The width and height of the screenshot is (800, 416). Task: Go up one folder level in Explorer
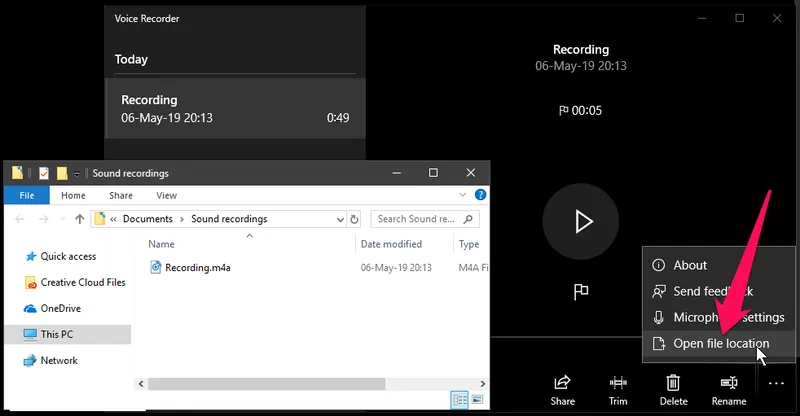tap(77, 219)
